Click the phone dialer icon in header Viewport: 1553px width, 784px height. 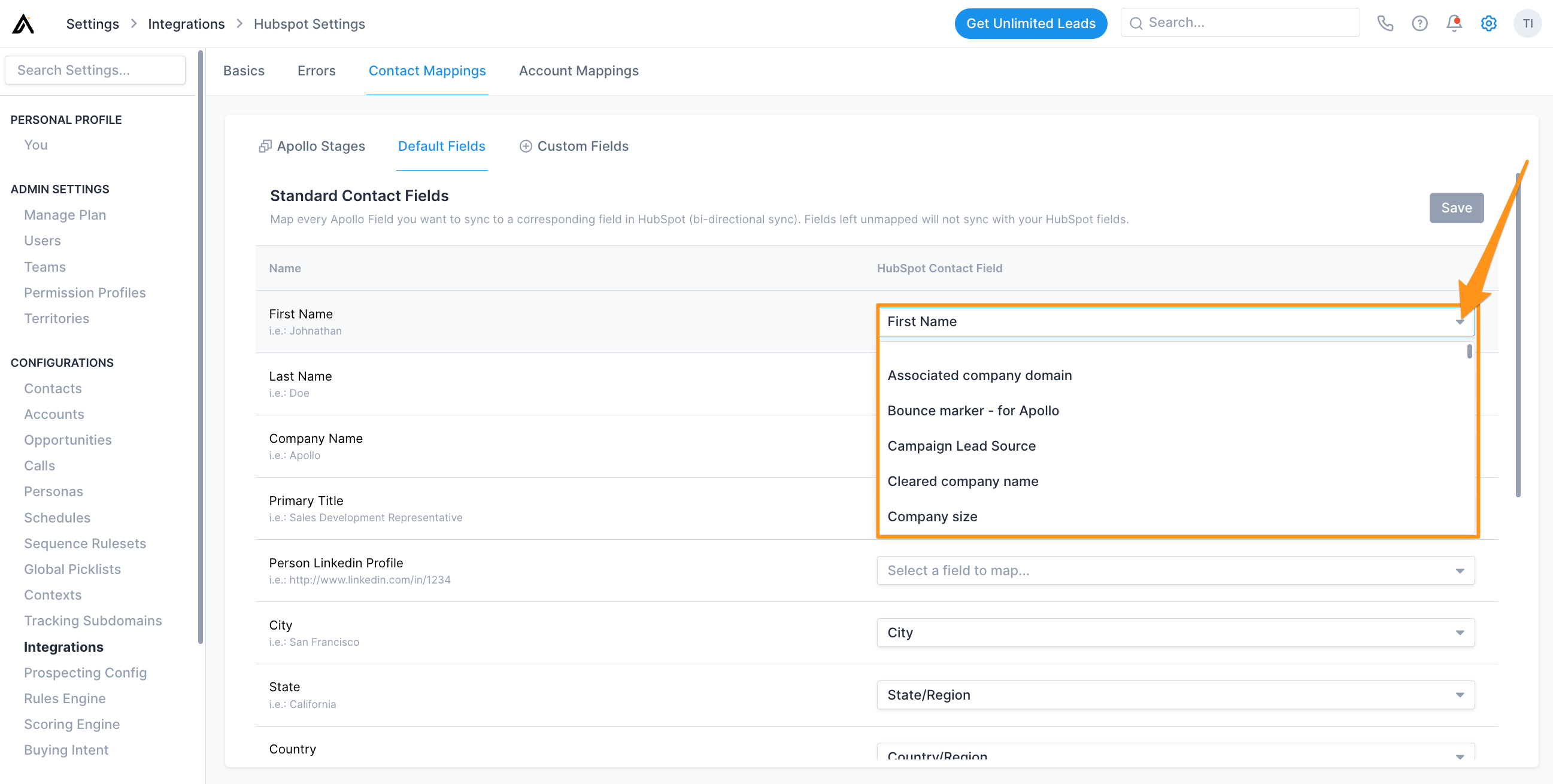[x=1385, y=23]
